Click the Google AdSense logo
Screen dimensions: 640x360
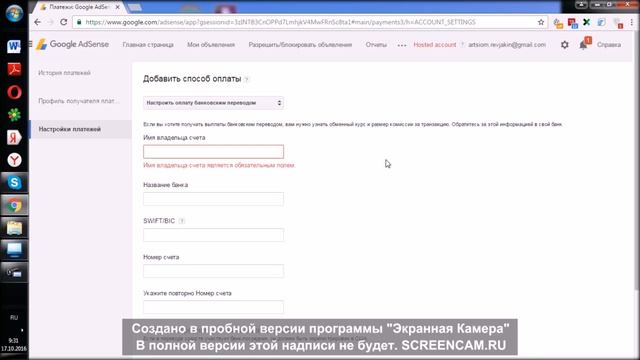click(73, 44)
